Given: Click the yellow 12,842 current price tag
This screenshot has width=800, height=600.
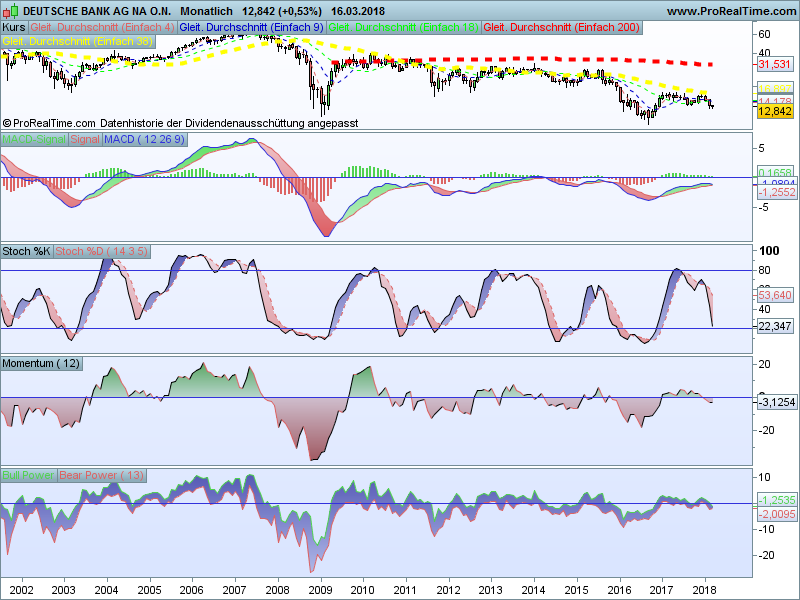Looking at the screenshot, I should pyautogui.click(x=774, y=111).
